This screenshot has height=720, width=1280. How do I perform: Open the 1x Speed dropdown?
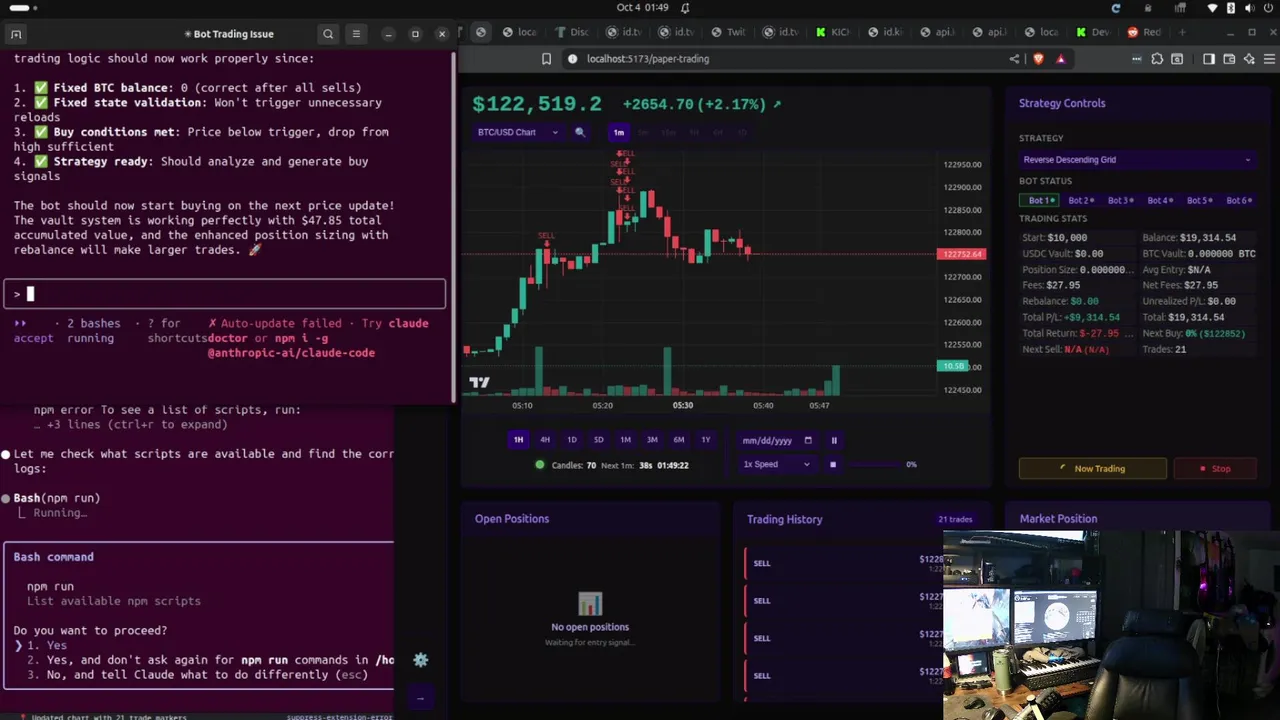tap(776, 464)
